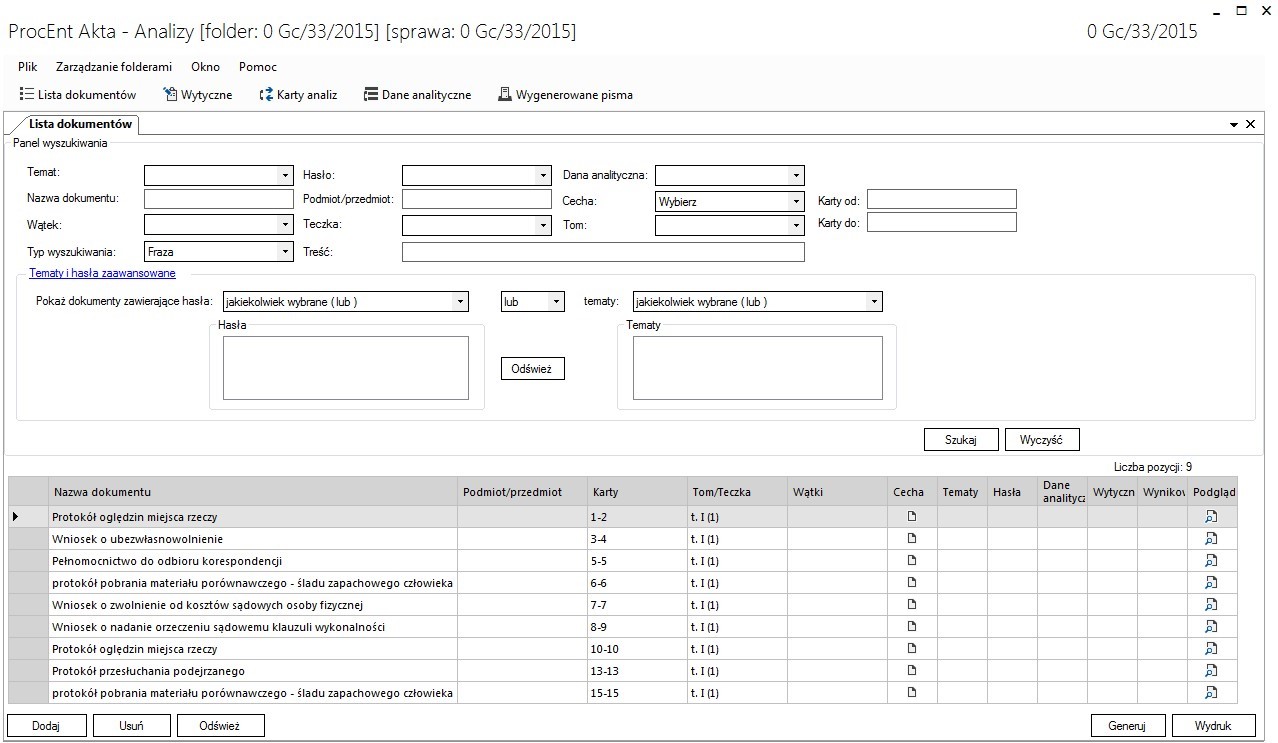Viewport: 1278px width, 743px height.
Task: Click the bottom Odśwież button
Action: click(220, 726)
